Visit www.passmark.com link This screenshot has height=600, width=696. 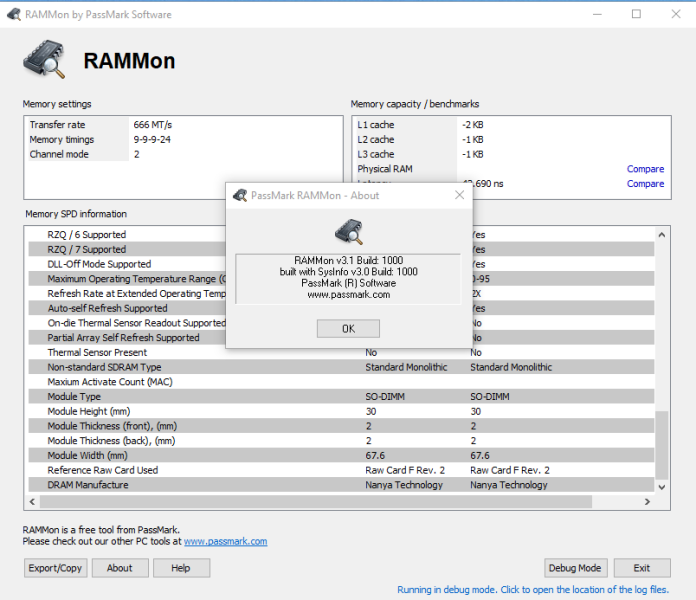point(225,541)
